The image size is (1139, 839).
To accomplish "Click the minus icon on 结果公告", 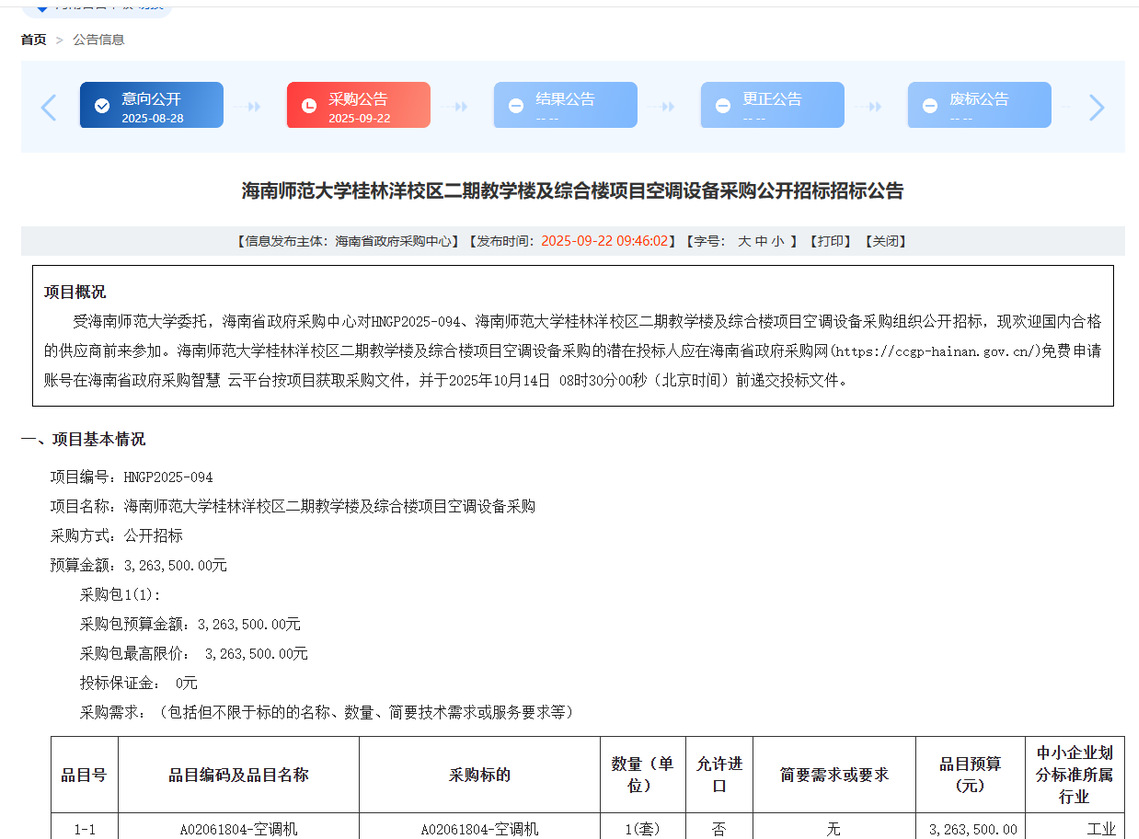I will (516, 106).
